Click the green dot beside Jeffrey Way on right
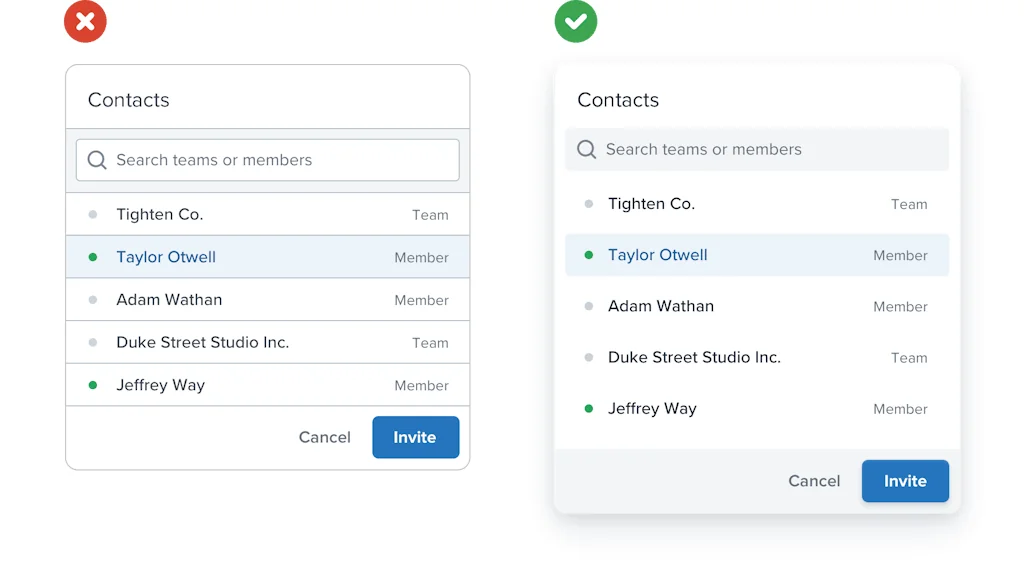Viewport: 1024px width, 576px height. click(x=588, y=408)
